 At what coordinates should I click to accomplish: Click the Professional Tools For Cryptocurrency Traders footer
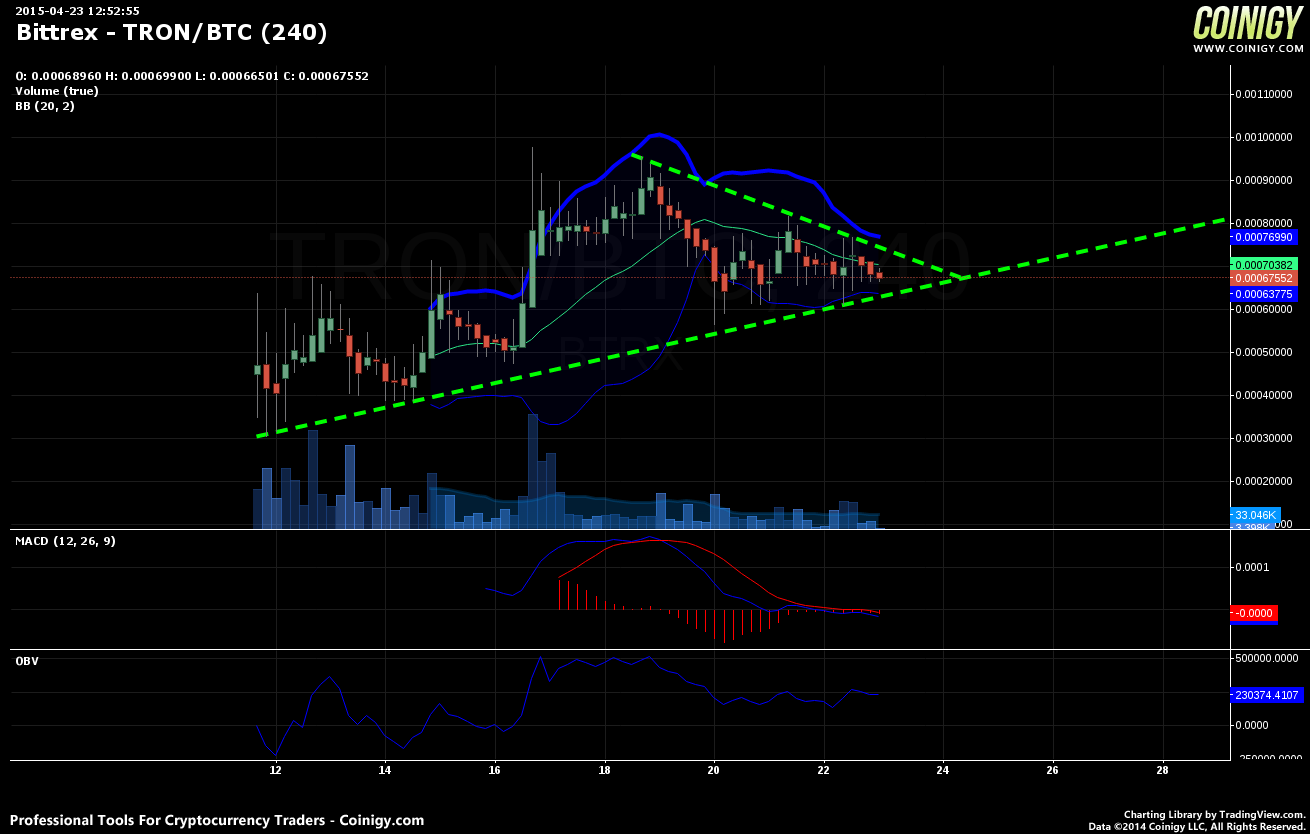point(217,820)
